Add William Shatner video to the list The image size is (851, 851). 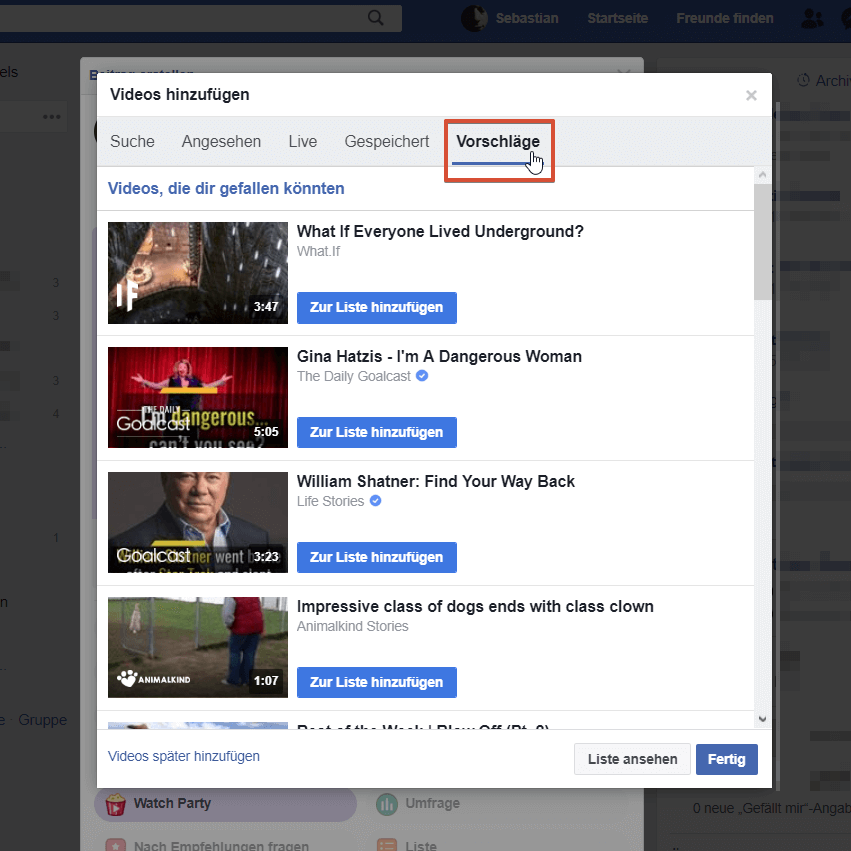pyautogui.click(x=377, y=557)
